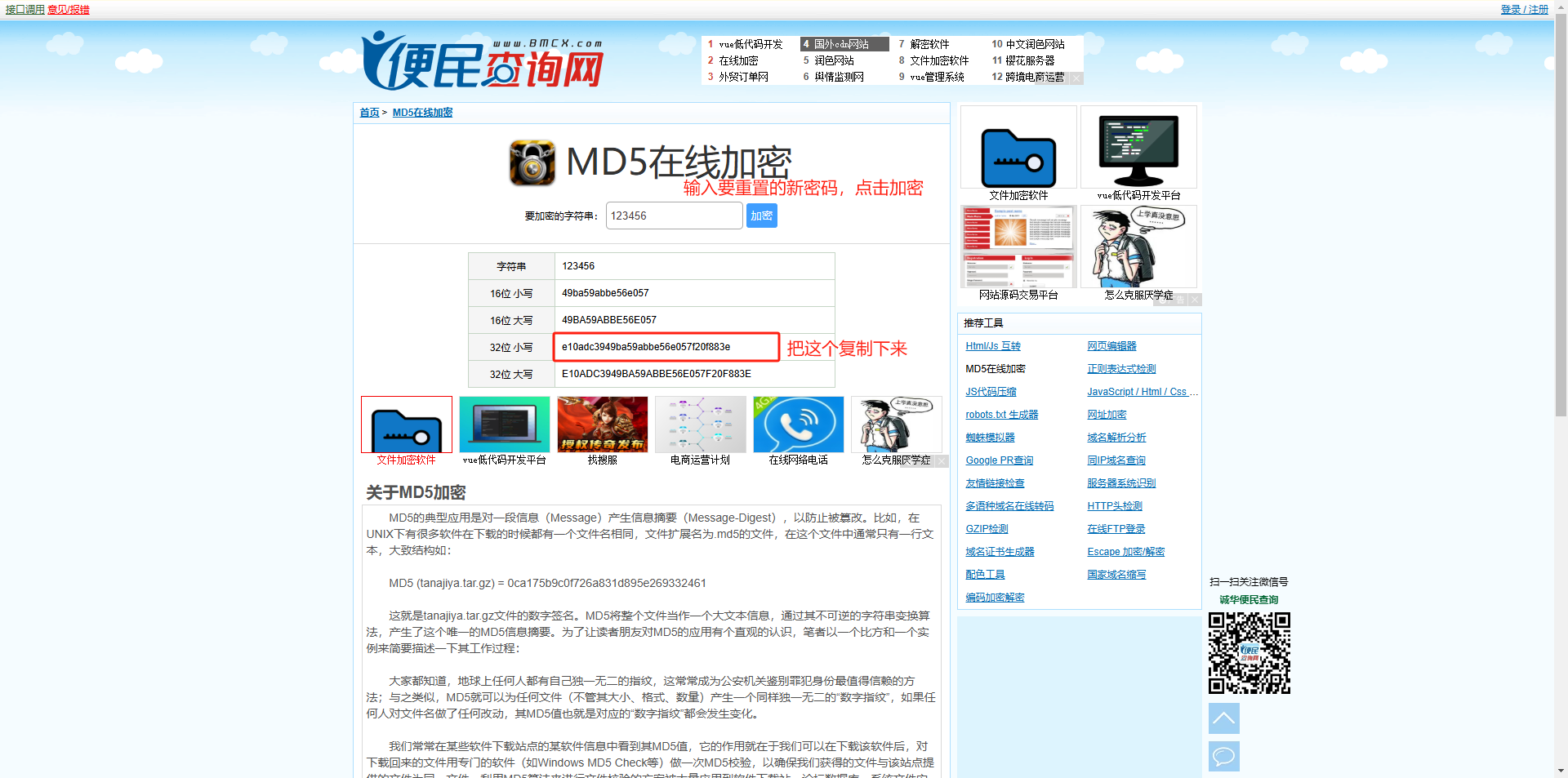Select the 正则表达式检测 tool link
The height and width of the screenshot is (778, 1568).
pos(1120,369)
